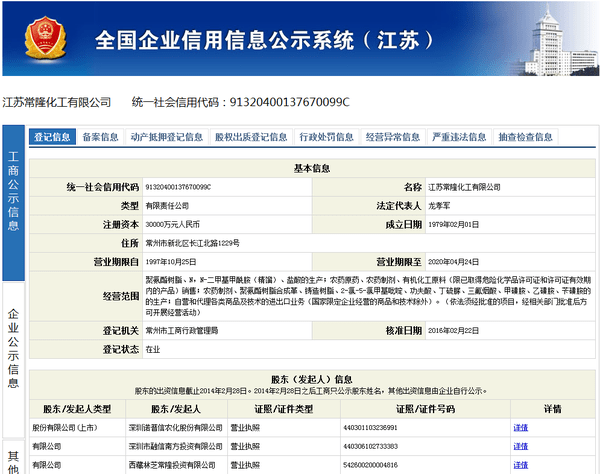Click the legal representative name 龙孝军
600x474 pixels.
coord(439,206)
